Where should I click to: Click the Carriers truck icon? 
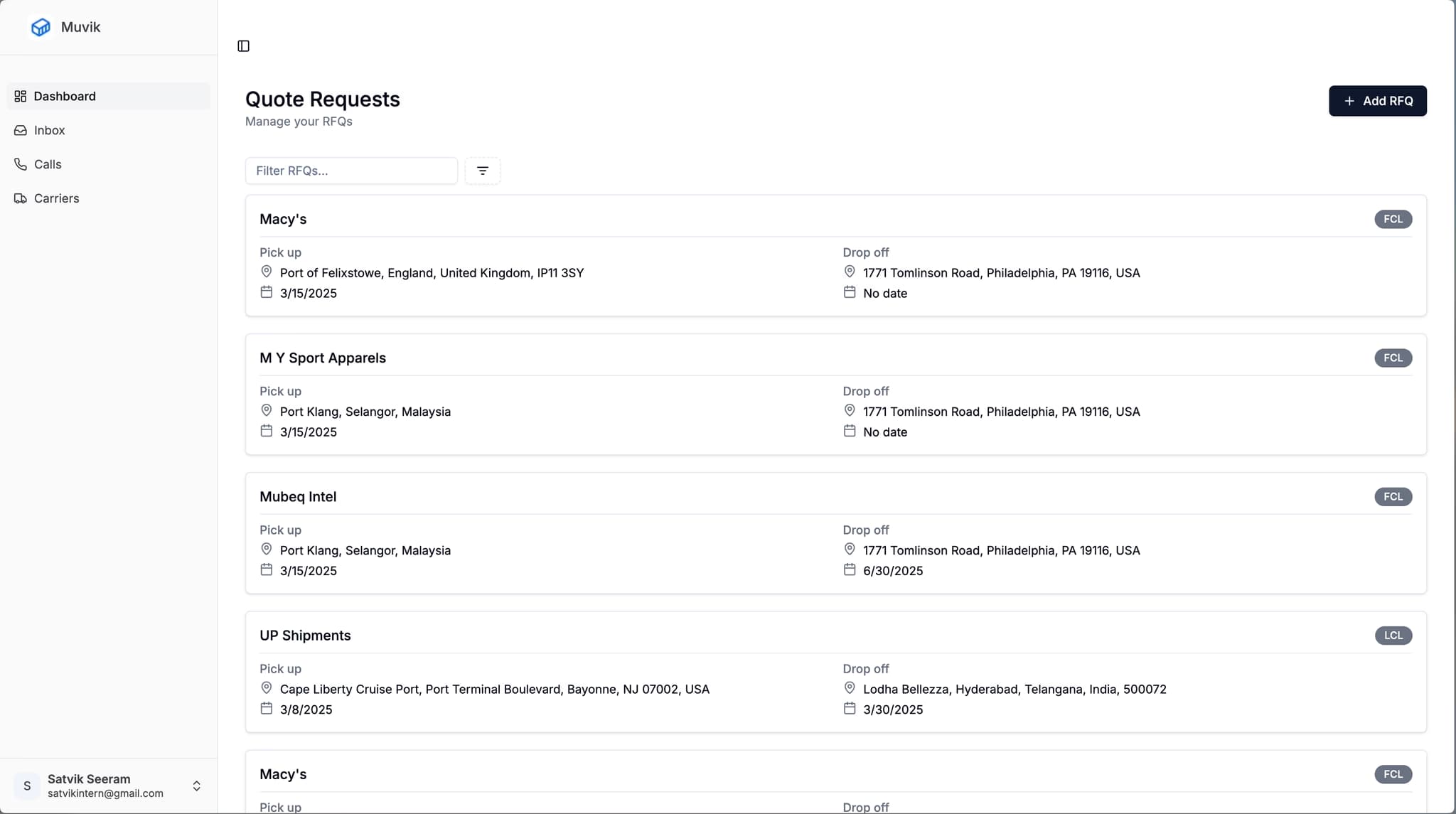point(21,198)
